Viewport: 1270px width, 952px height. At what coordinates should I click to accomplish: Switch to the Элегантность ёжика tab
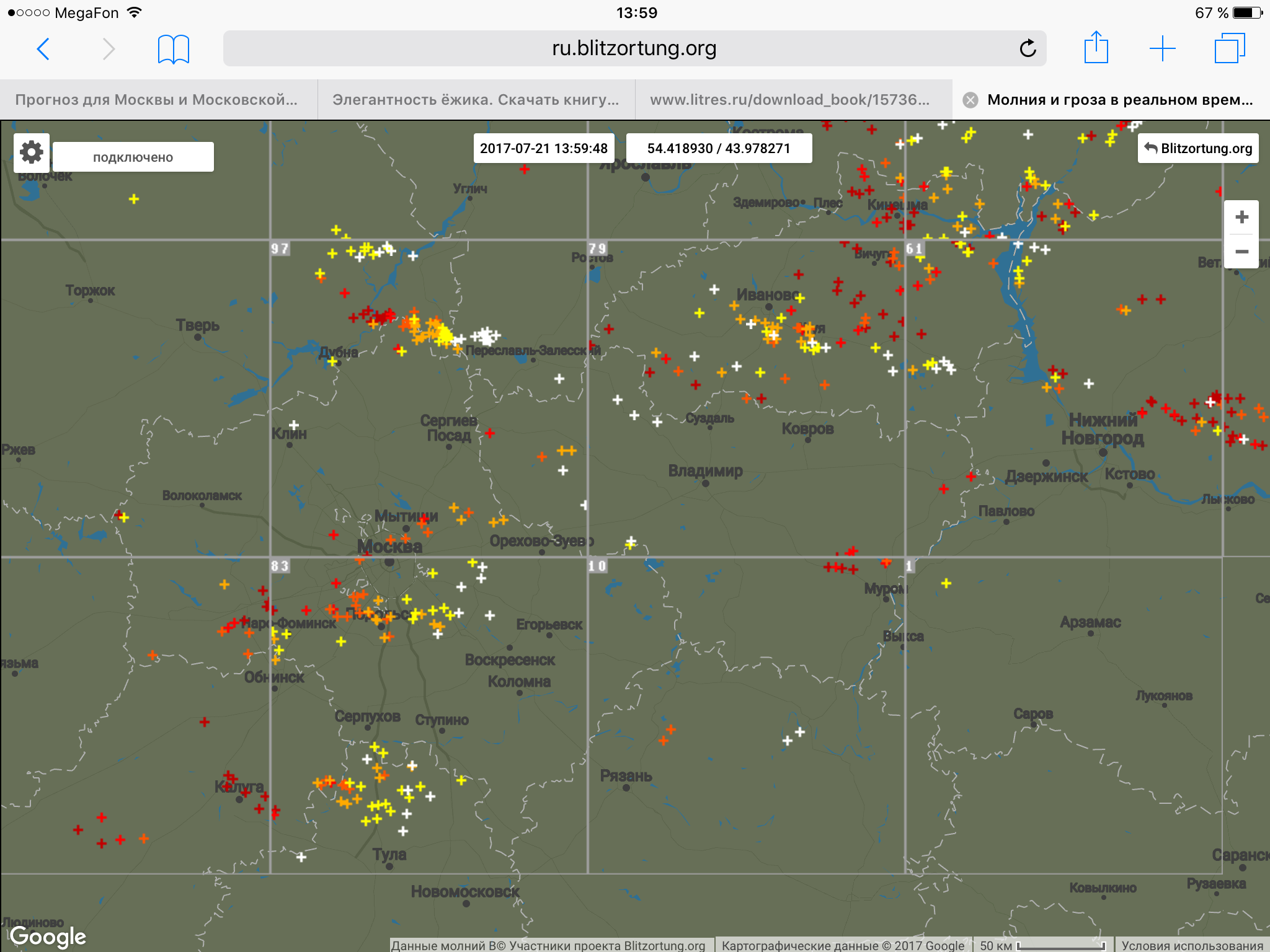click(x=476, y=100)
